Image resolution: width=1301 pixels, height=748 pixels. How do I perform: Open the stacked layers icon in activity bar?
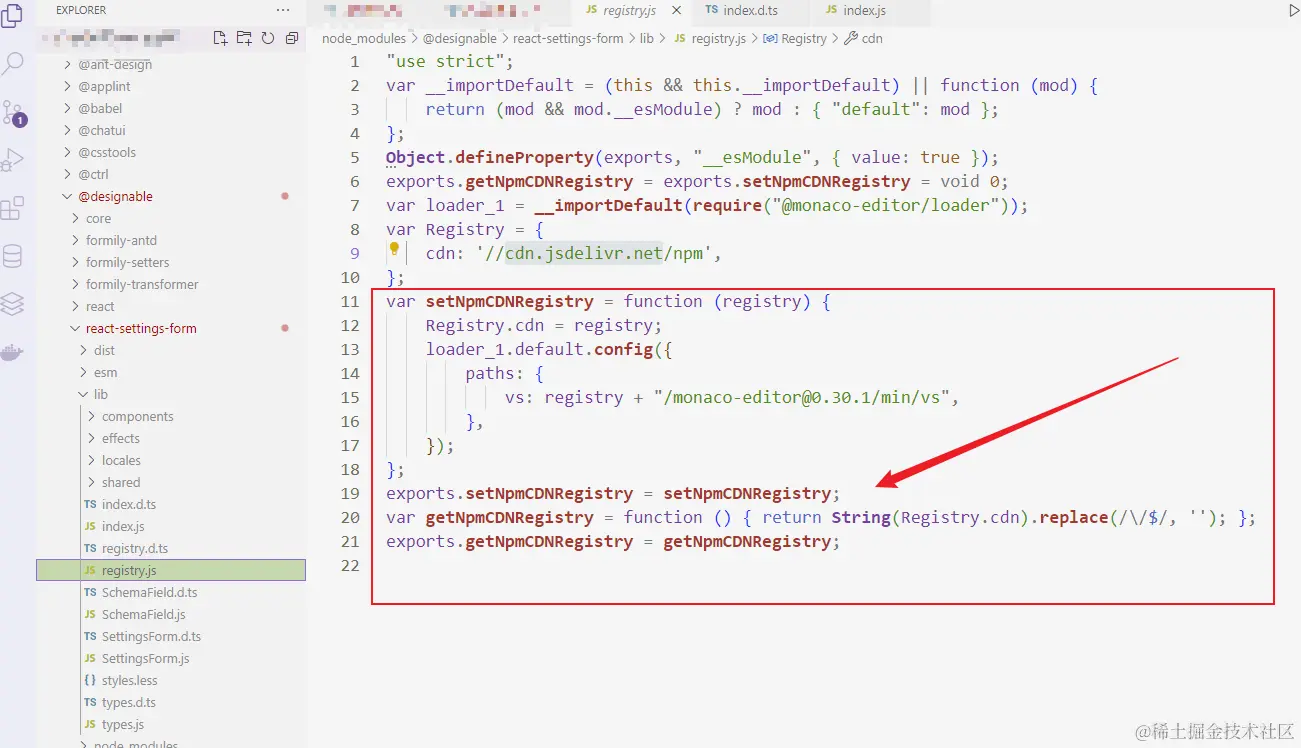[x=13, y=303]
